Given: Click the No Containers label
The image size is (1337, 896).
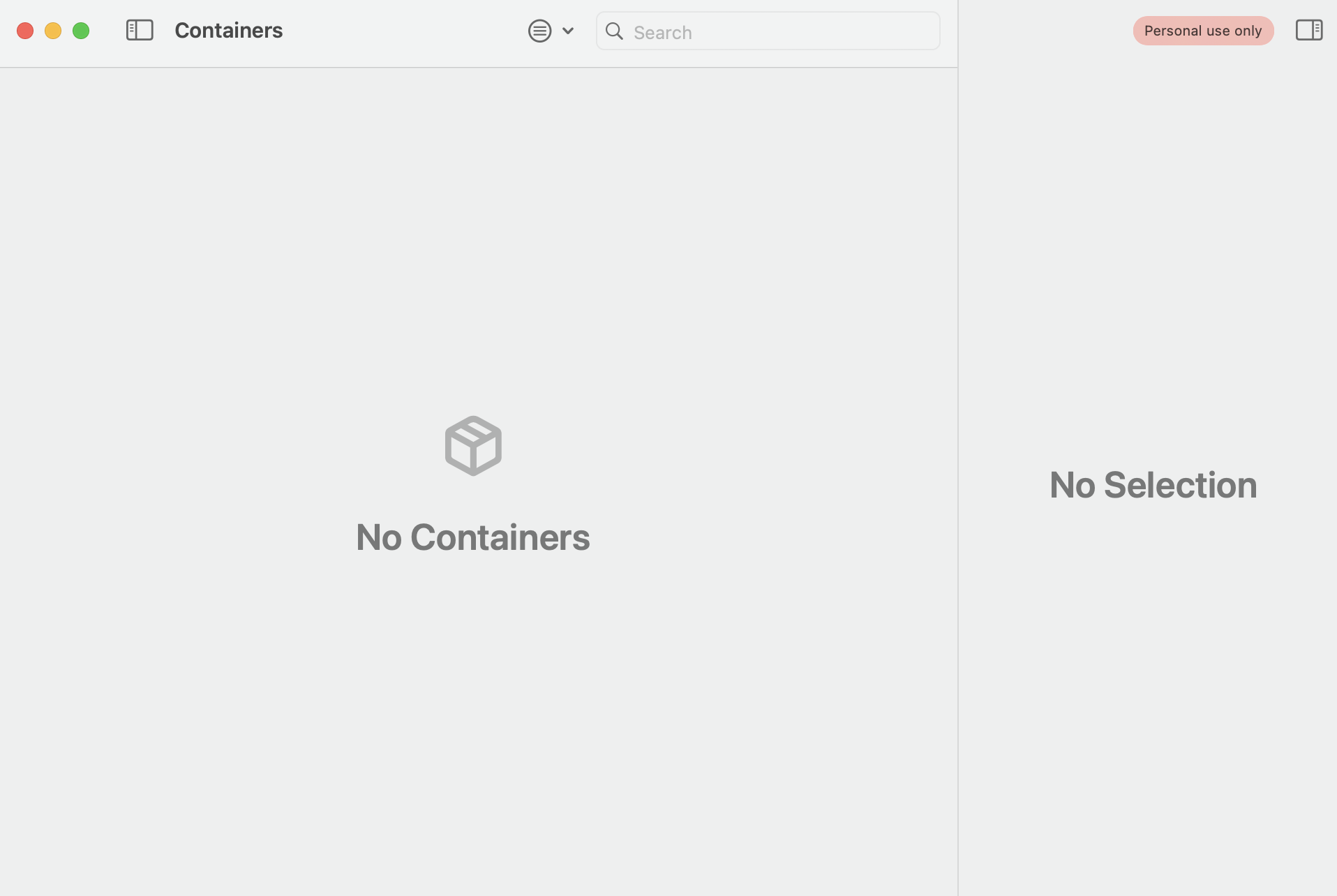Looking at the screenshot, I should pyautogui.click(x=472, y=537).
